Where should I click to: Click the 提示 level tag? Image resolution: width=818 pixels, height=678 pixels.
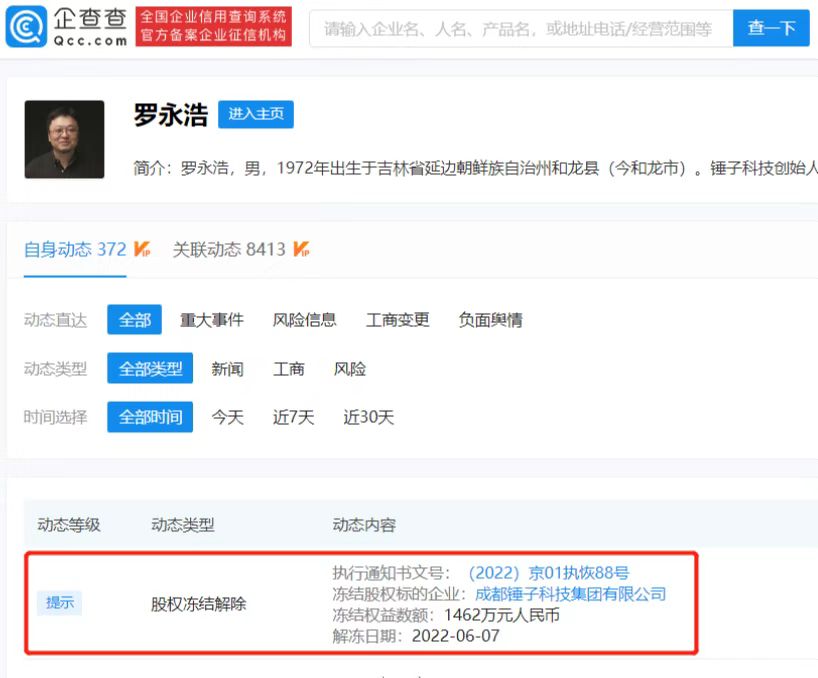click(x=59, y=603)
